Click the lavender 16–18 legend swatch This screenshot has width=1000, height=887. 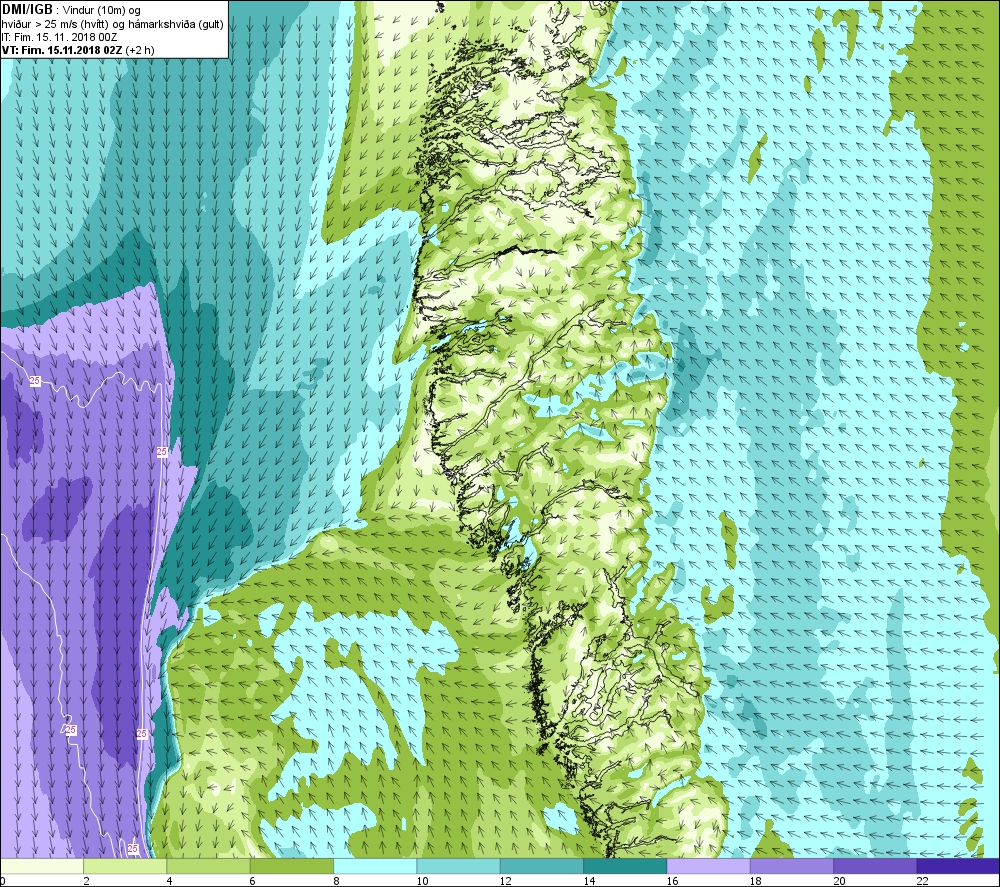click(x=709, y=866)
